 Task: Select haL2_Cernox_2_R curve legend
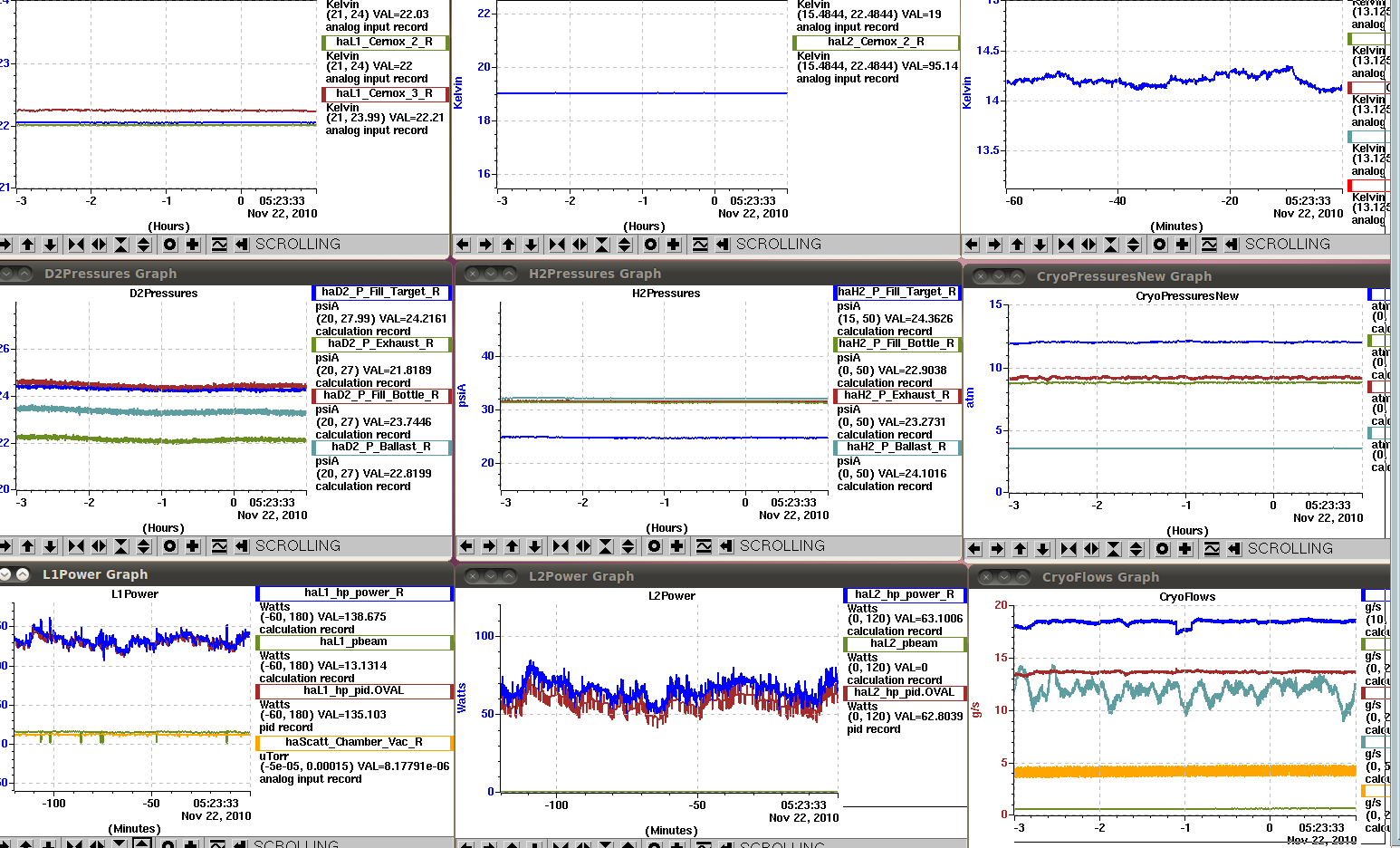tap(876, 42)
